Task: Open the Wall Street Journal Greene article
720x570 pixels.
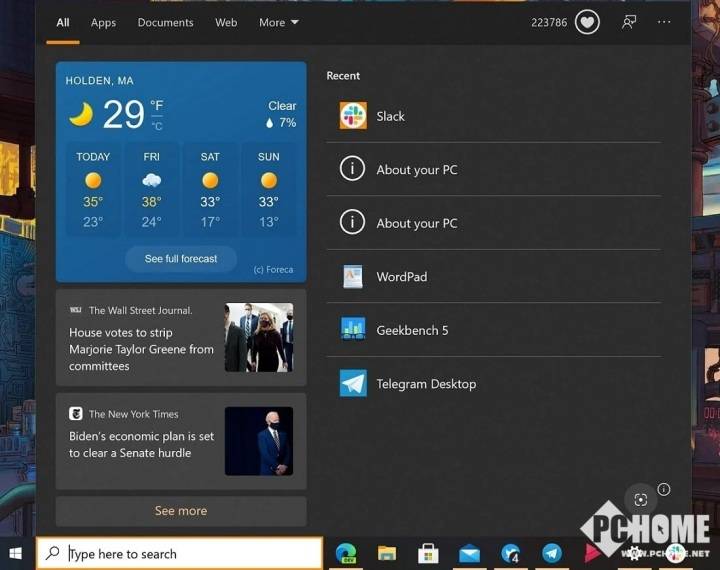Action: 181,338
